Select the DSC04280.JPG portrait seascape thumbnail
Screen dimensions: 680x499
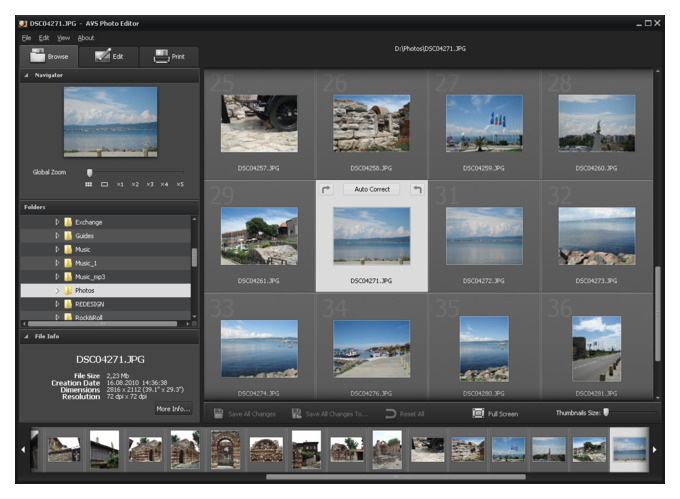(484, 349)
